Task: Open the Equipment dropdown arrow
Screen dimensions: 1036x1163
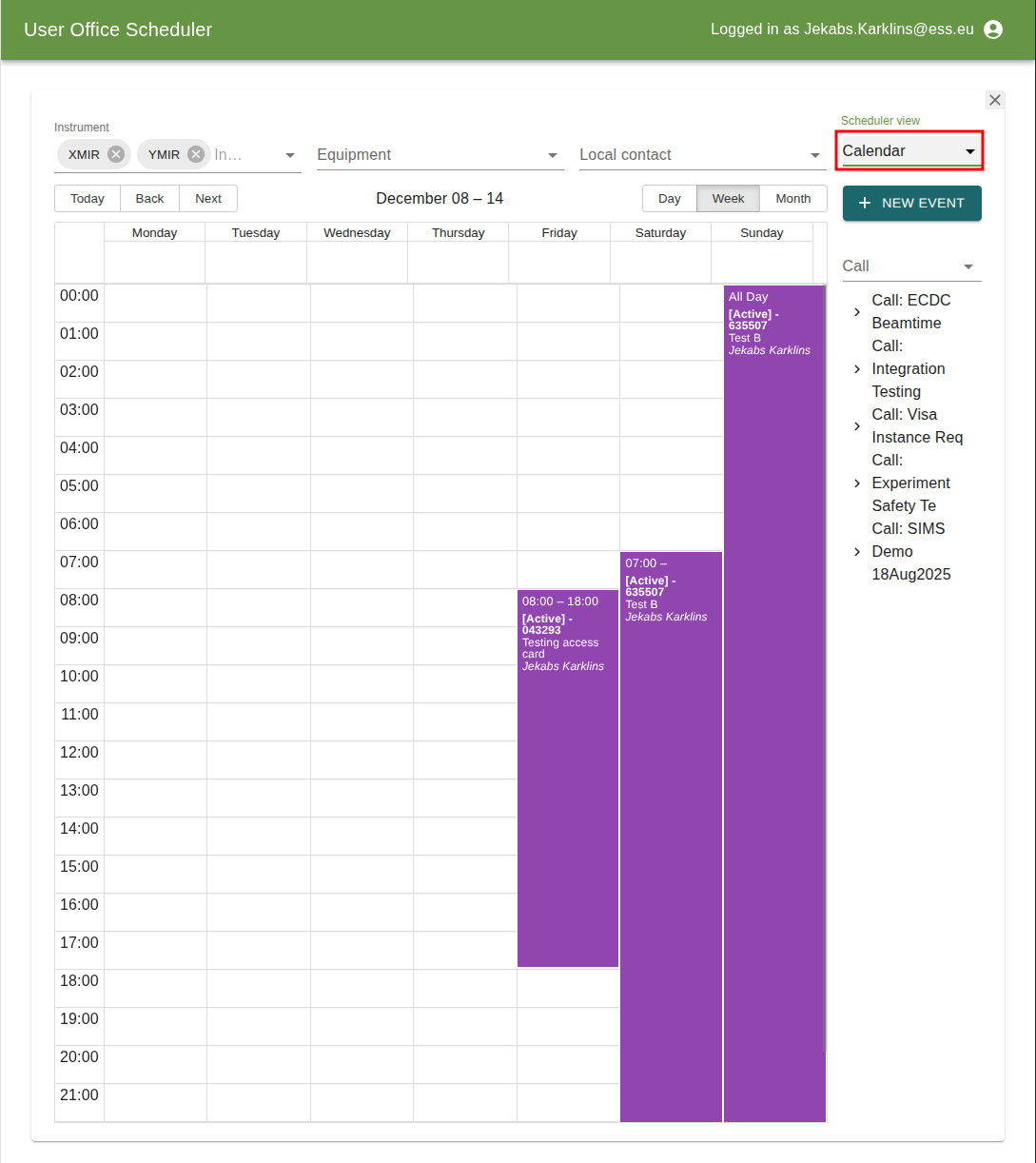Action: [552, 155]
